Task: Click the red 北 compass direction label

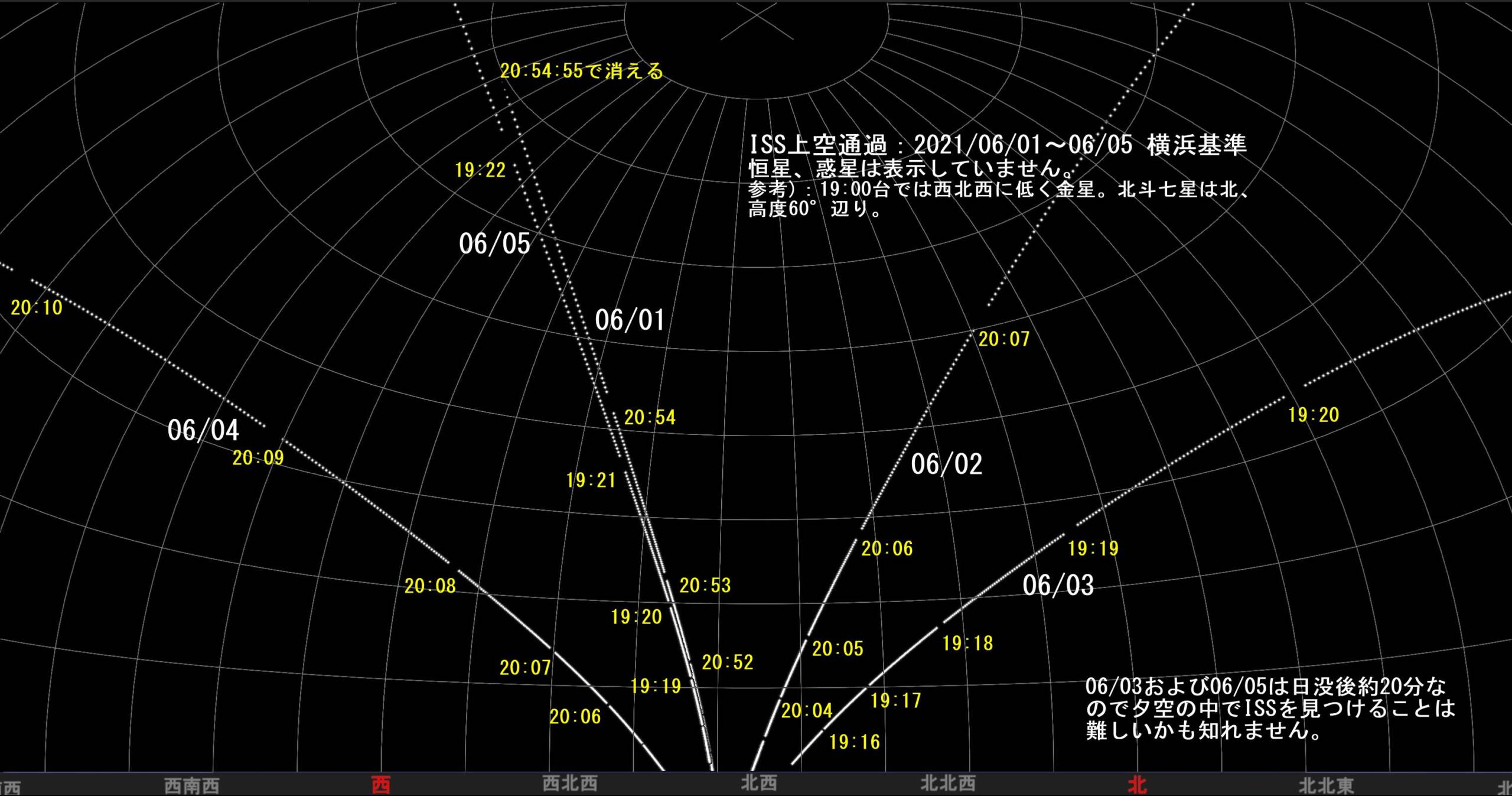Action: (x=1137, y=785)
